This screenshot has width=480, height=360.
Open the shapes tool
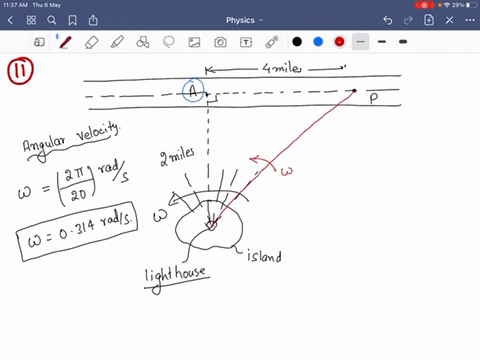pos(143,42)
